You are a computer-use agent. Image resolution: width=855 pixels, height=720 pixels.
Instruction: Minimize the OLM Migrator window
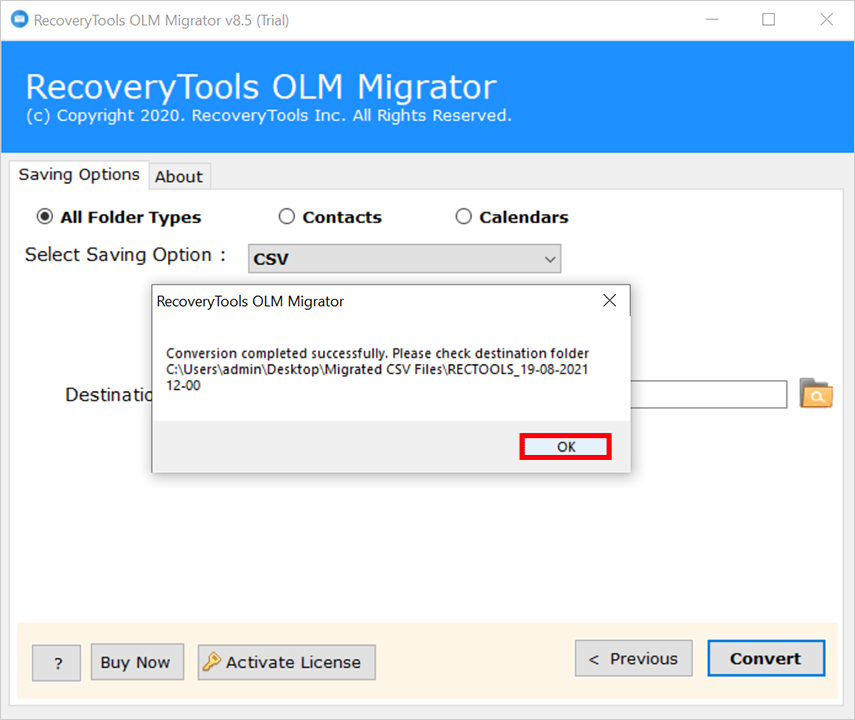[x=712, y=20]
